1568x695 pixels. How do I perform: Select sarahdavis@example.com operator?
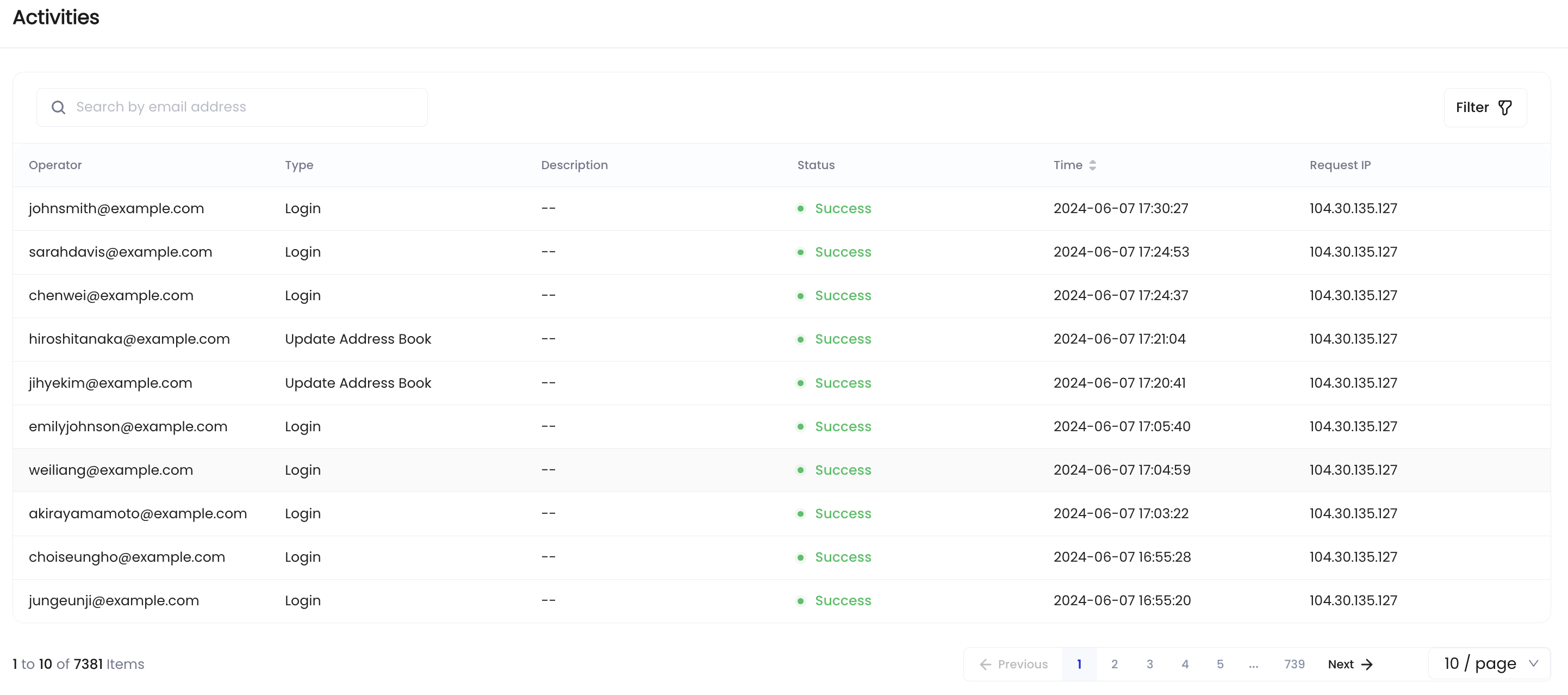(121, 252)
